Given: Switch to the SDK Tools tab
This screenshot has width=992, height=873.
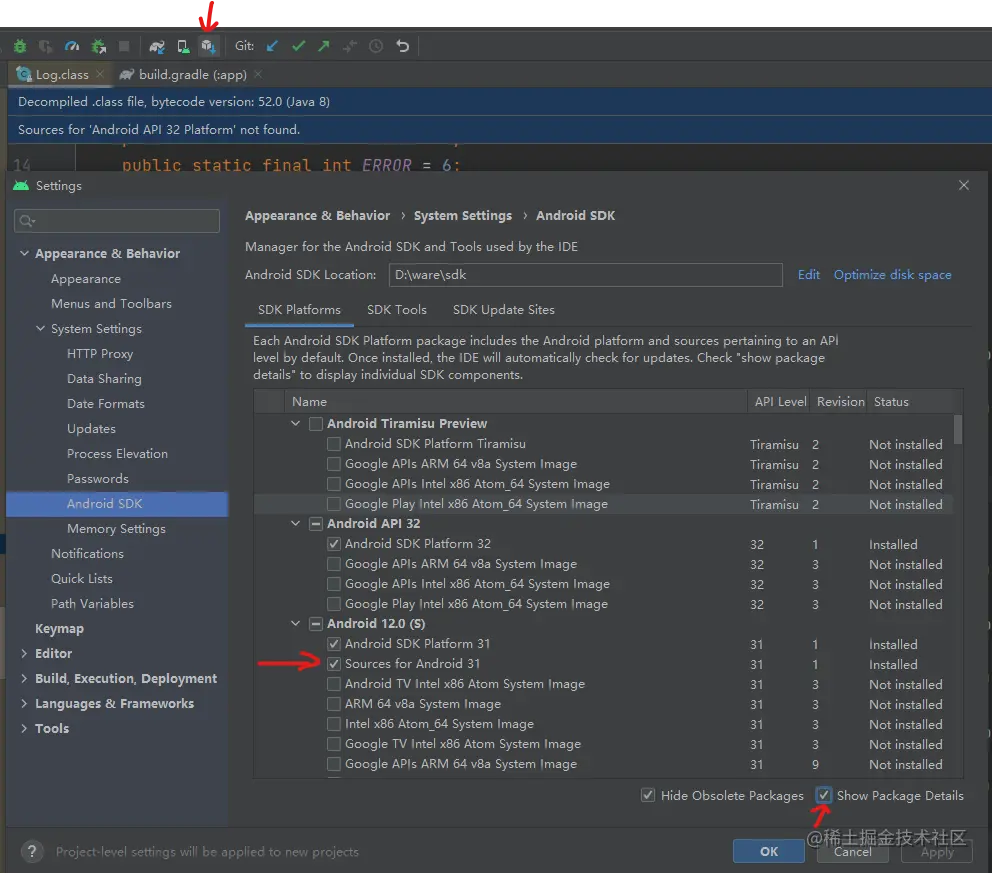Looking at the screenshot, I should [x=397, y=310].
